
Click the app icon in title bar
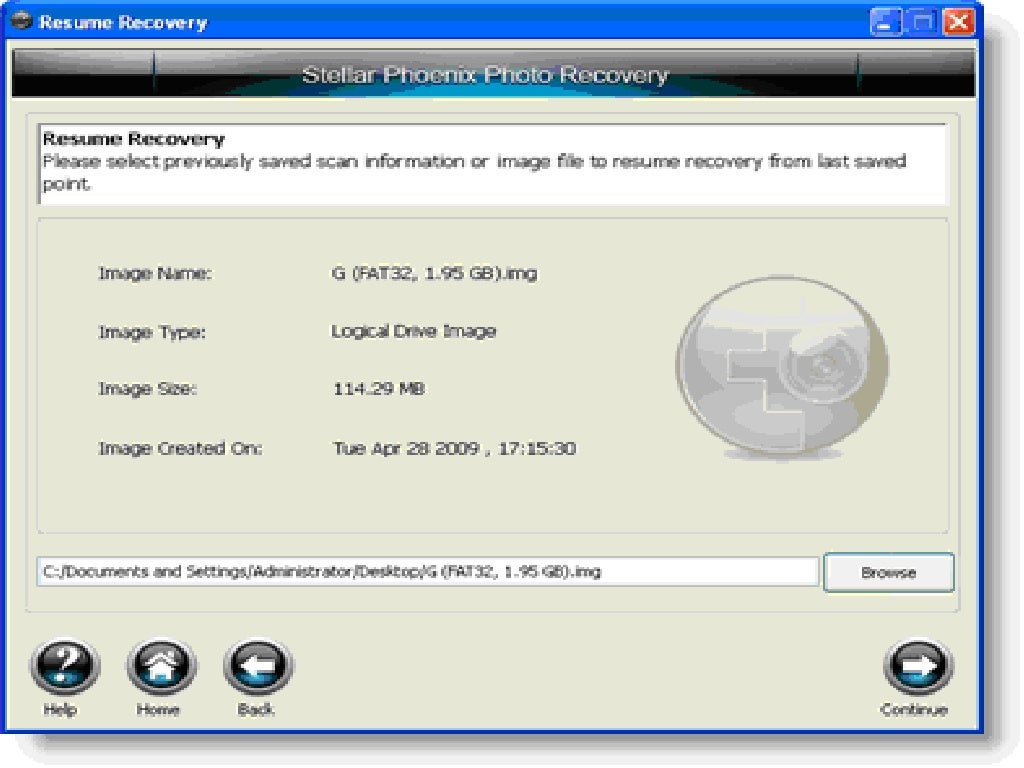(21, 22)
